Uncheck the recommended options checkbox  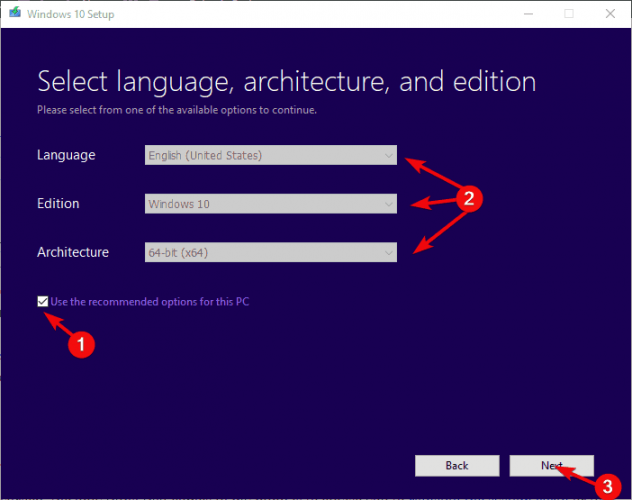[x=42, y=301]
